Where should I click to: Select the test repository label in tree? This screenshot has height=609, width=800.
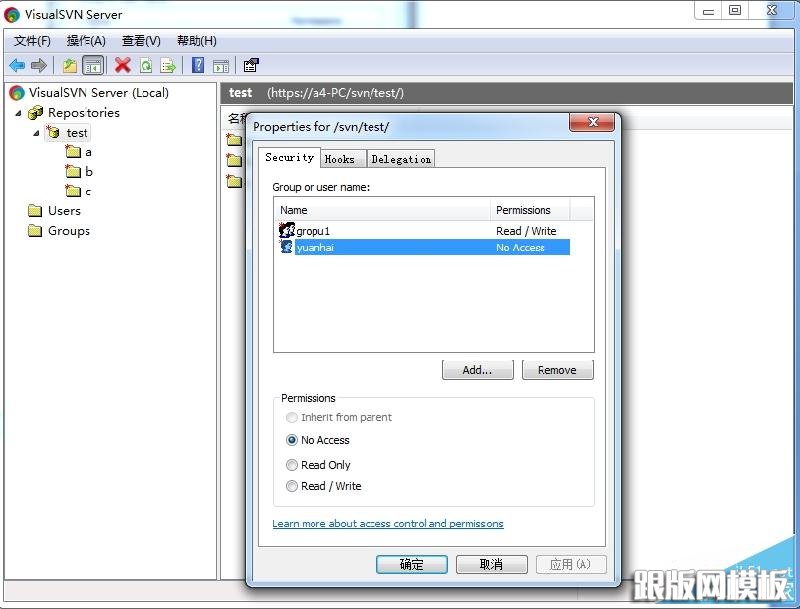(x=77, y=133)
